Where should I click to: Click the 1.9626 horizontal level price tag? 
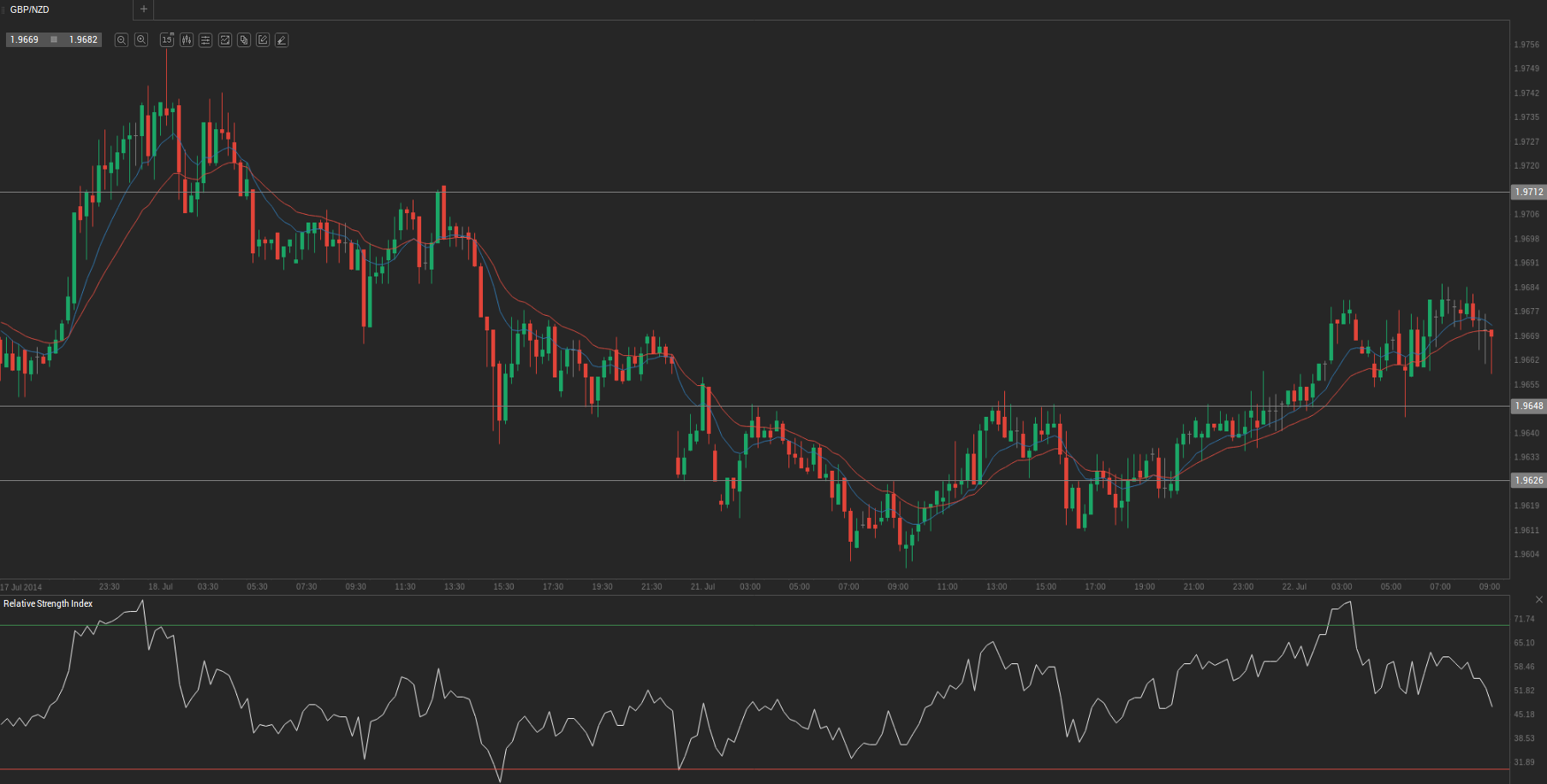1528,481
